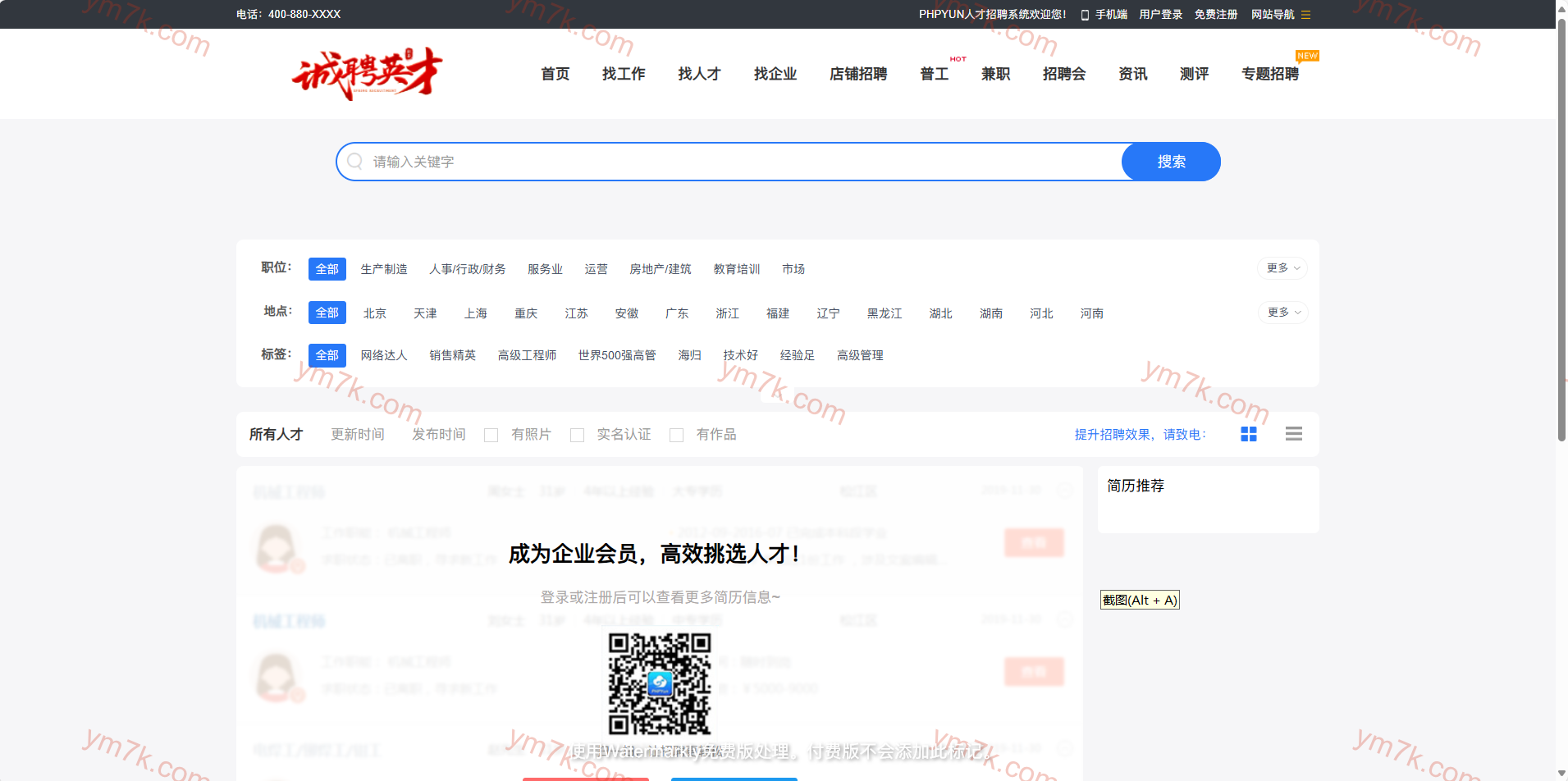Expand 更多 in the 地点 row
1568x781 pixels.
[x=1282, y=313]
